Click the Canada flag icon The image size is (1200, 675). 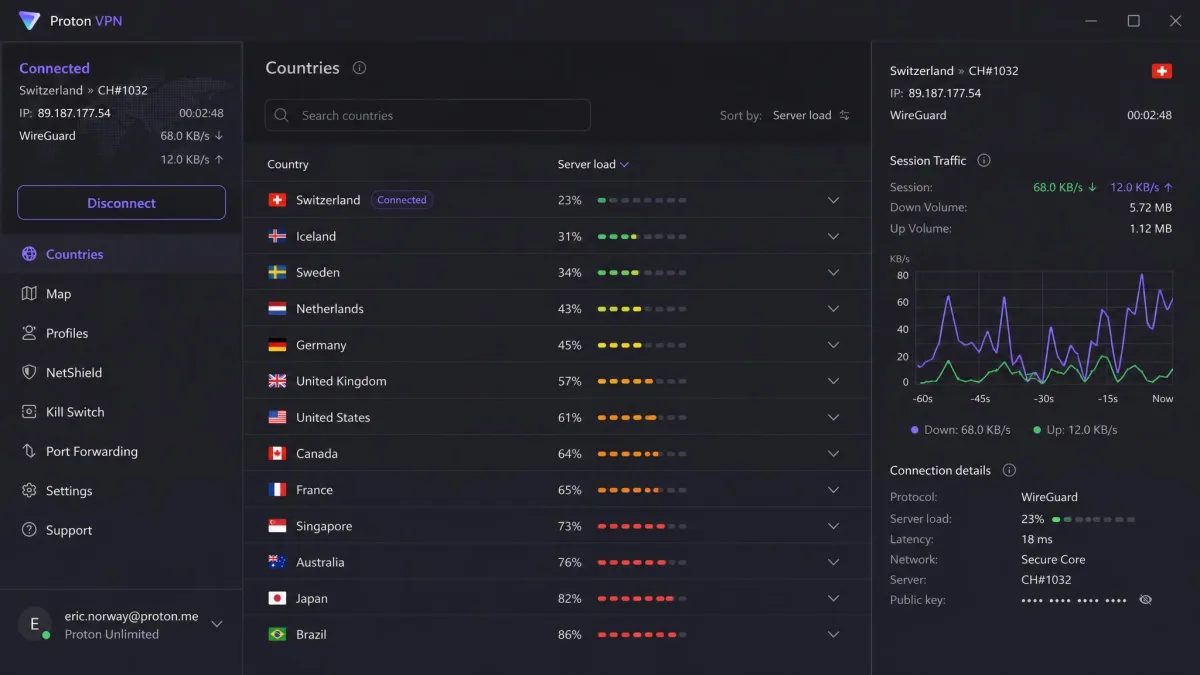277,453
